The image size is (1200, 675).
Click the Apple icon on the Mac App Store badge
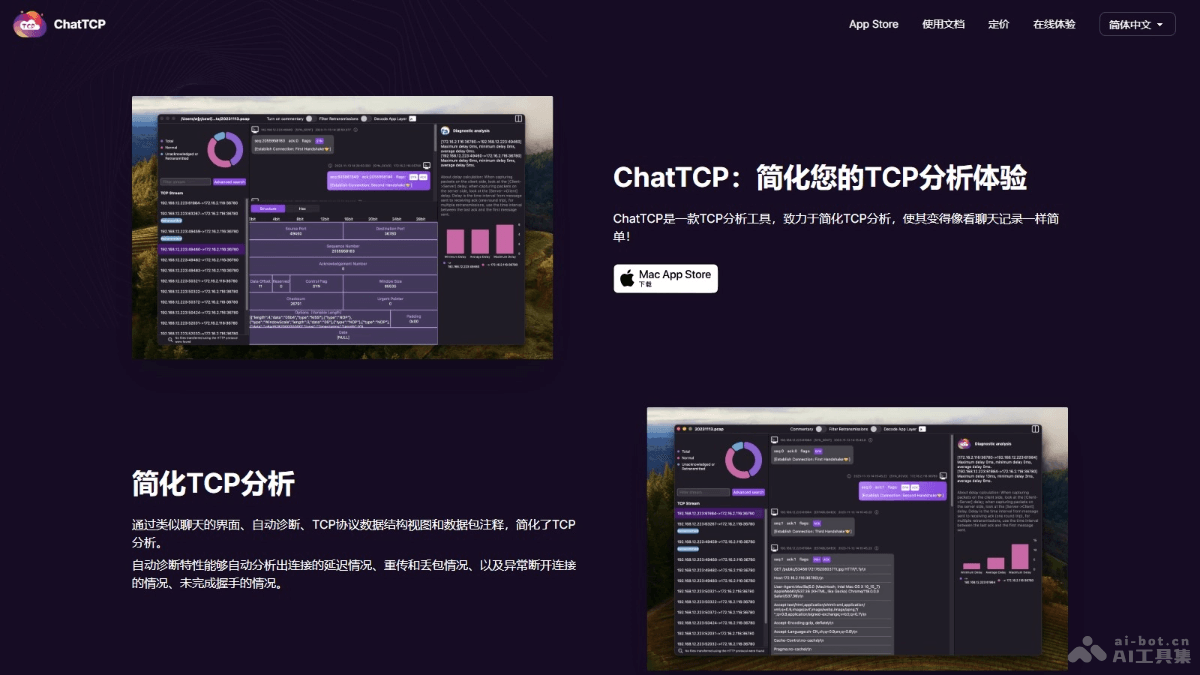[x=626, y=277]
